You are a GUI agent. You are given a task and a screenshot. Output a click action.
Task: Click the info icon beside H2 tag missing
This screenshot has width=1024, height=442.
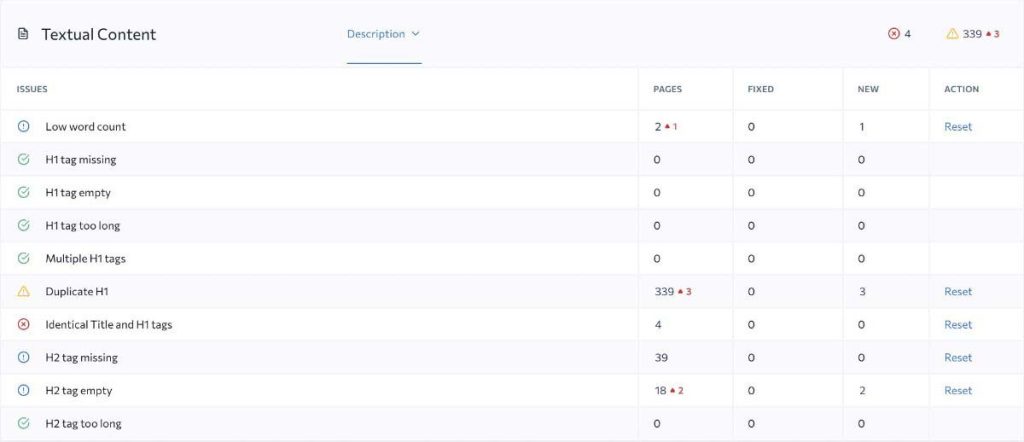[x=24, y=358]
